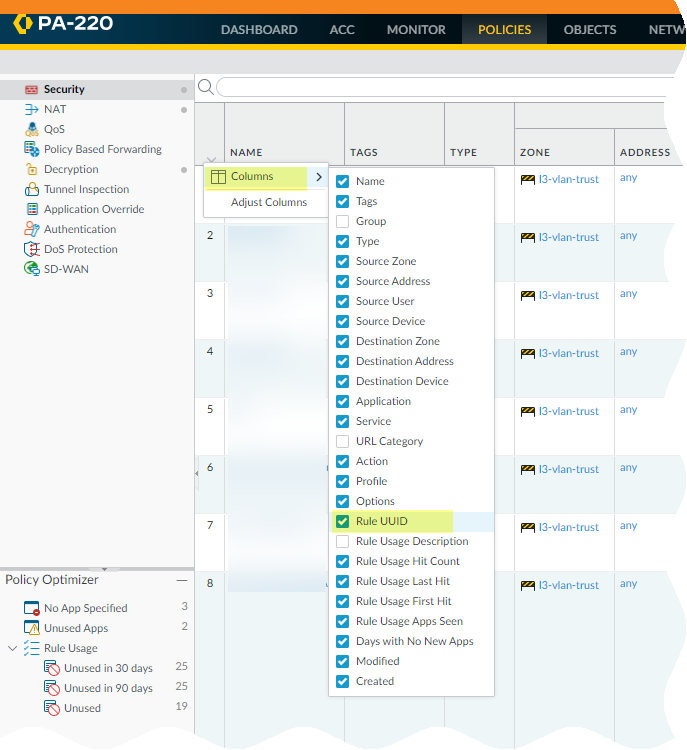Collapse the Policy Optimizer panel
The height and width of the screenshot is (750, 687).
(x=181, y=580)
